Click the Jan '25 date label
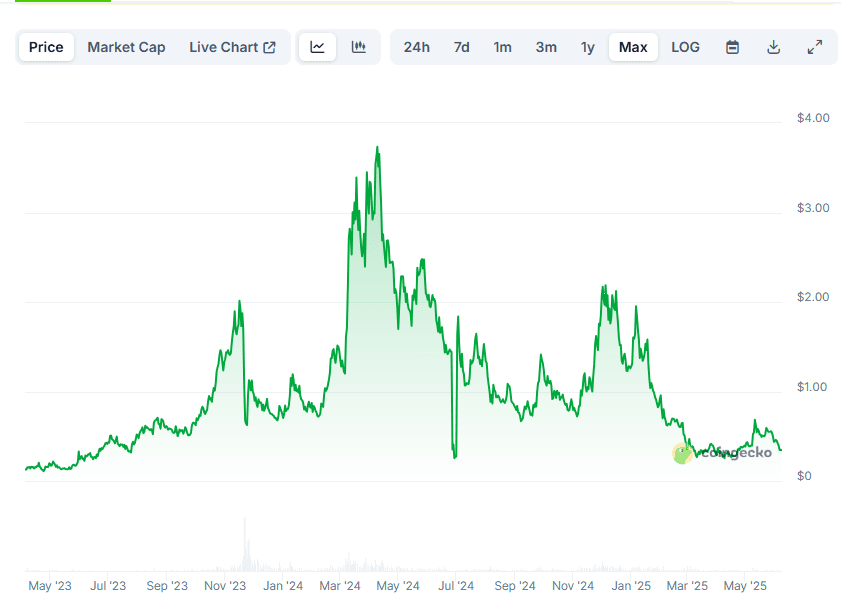This screenshot has width=841, height=614. pos(631,586)
